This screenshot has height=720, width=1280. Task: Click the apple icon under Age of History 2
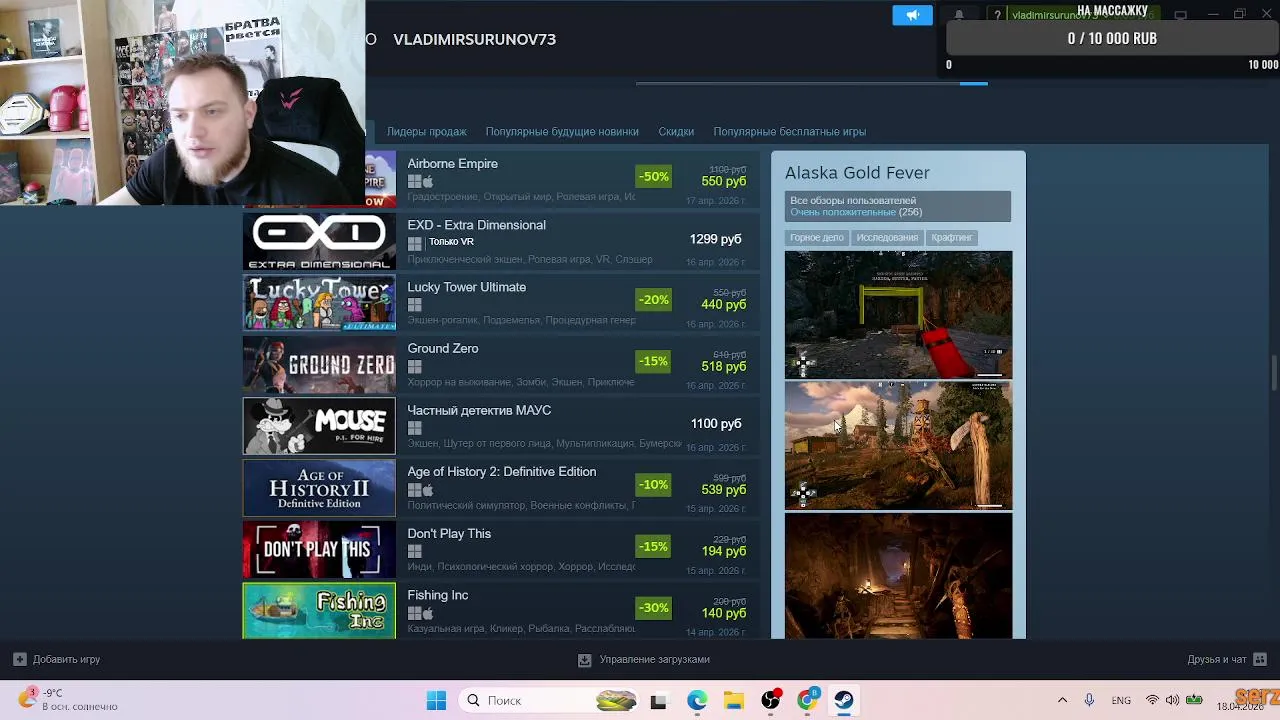pyautogui.click(x=428, y=490)
